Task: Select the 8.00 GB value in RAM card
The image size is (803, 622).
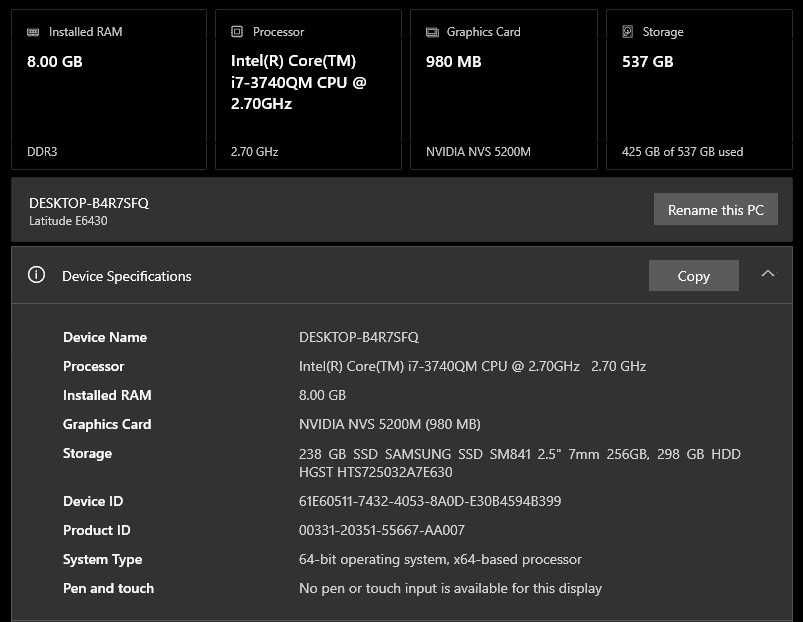Action: click(55, 61)
